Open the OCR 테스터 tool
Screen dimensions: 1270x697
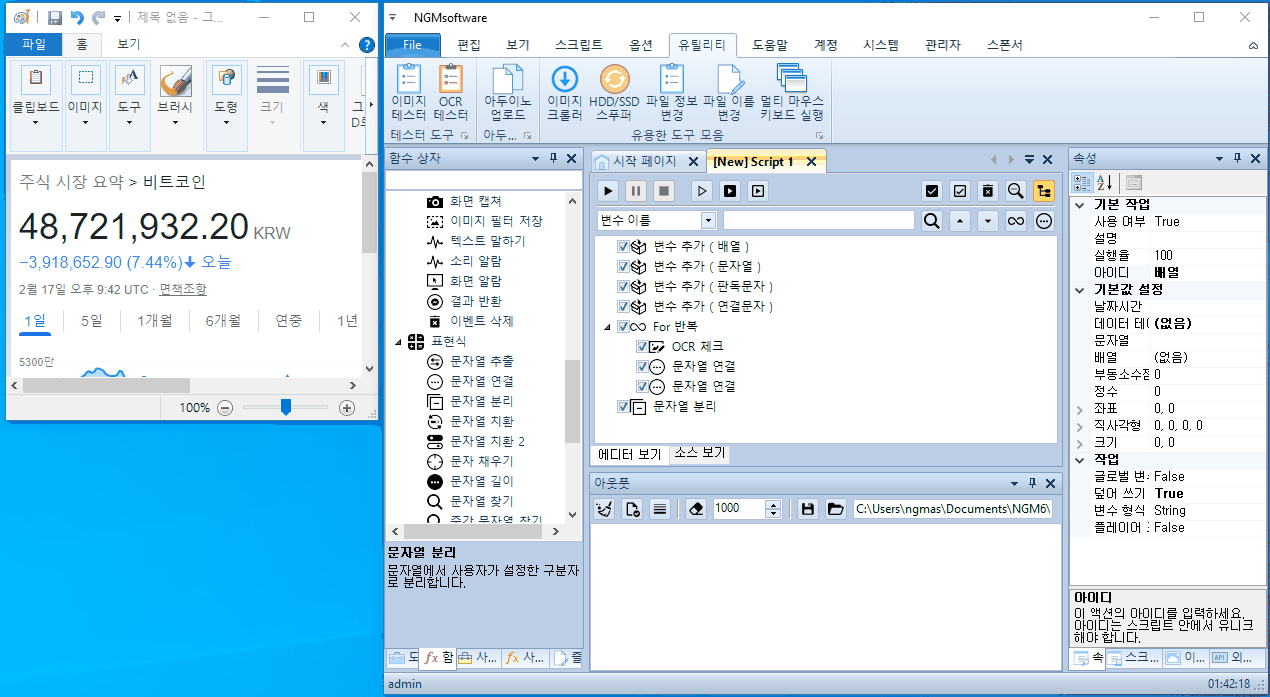[x=451, y=93]
